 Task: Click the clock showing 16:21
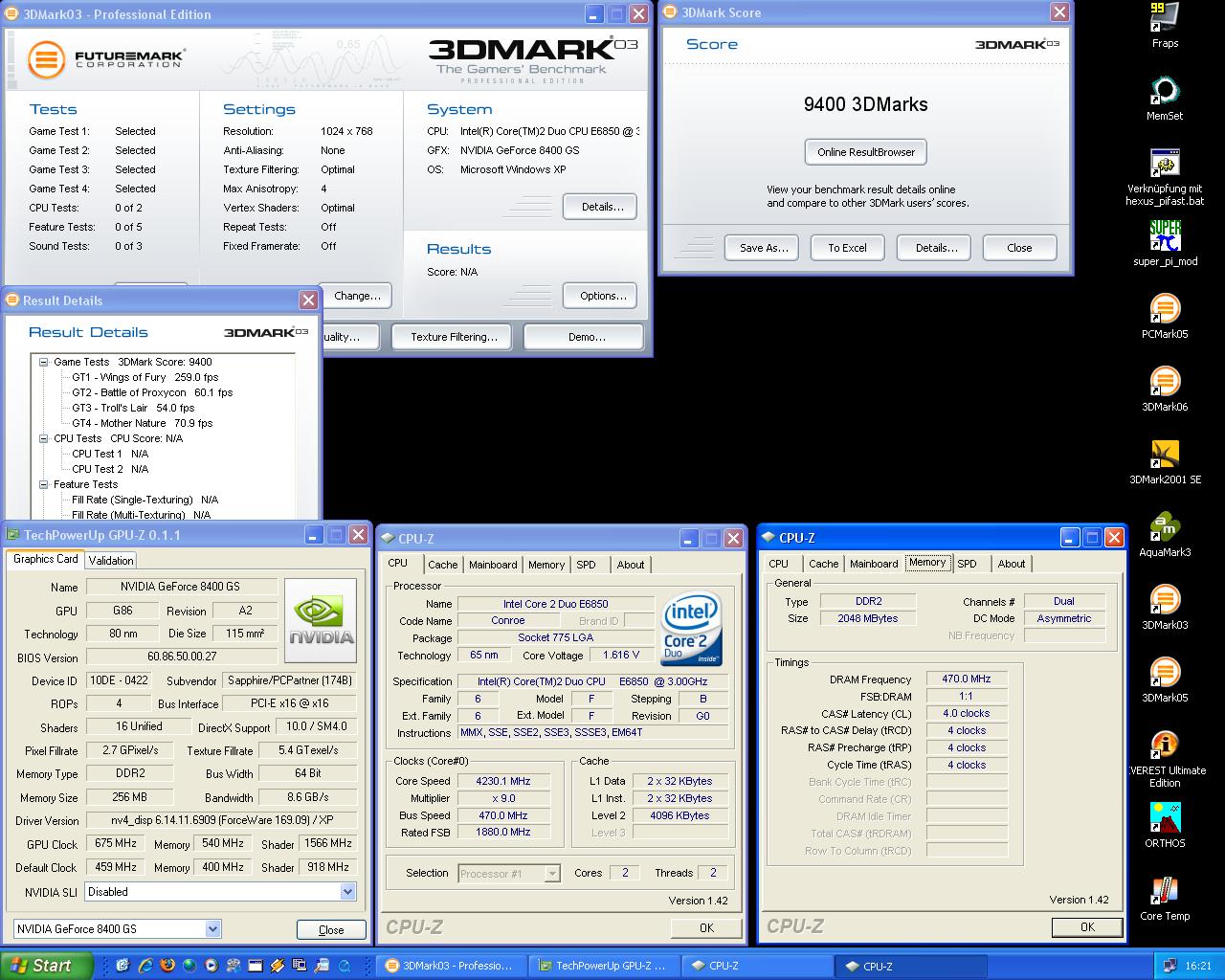[x=1197, y=966]
